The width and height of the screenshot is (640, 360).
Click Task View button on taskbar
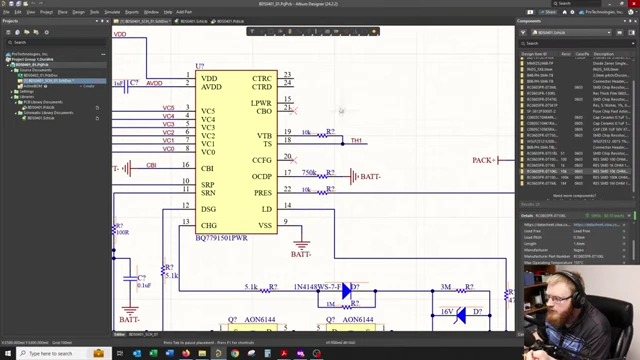coord(120,353)
